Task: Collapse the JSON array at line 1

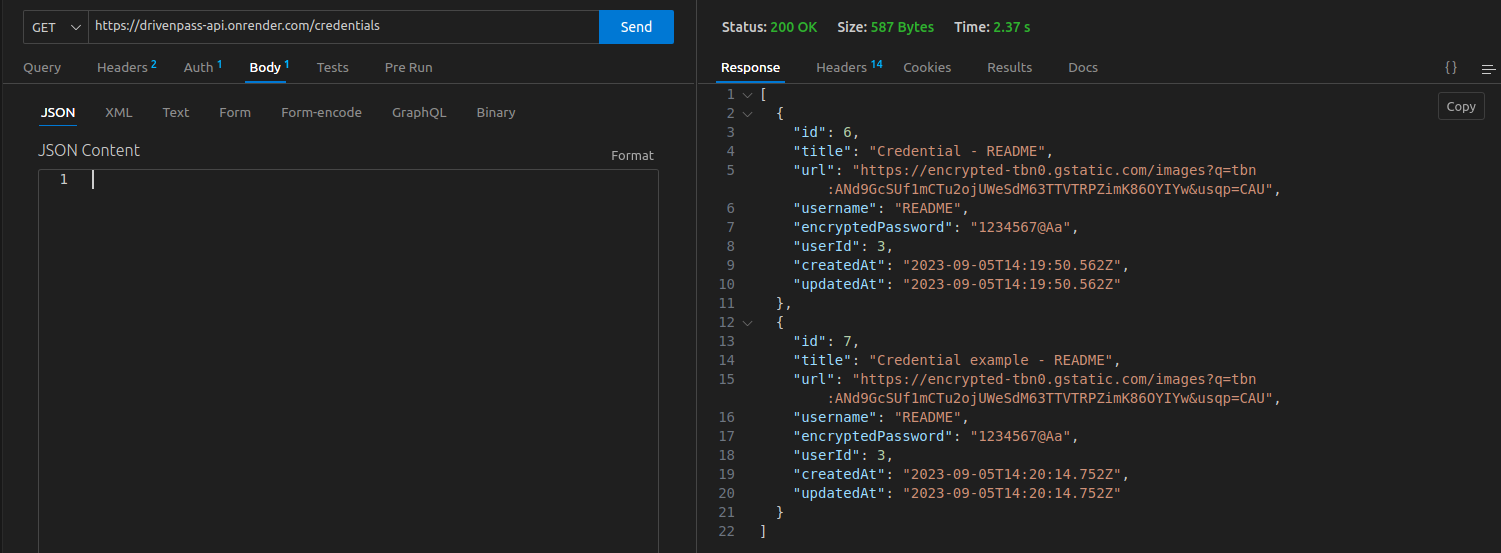Action: coord(747,94)
